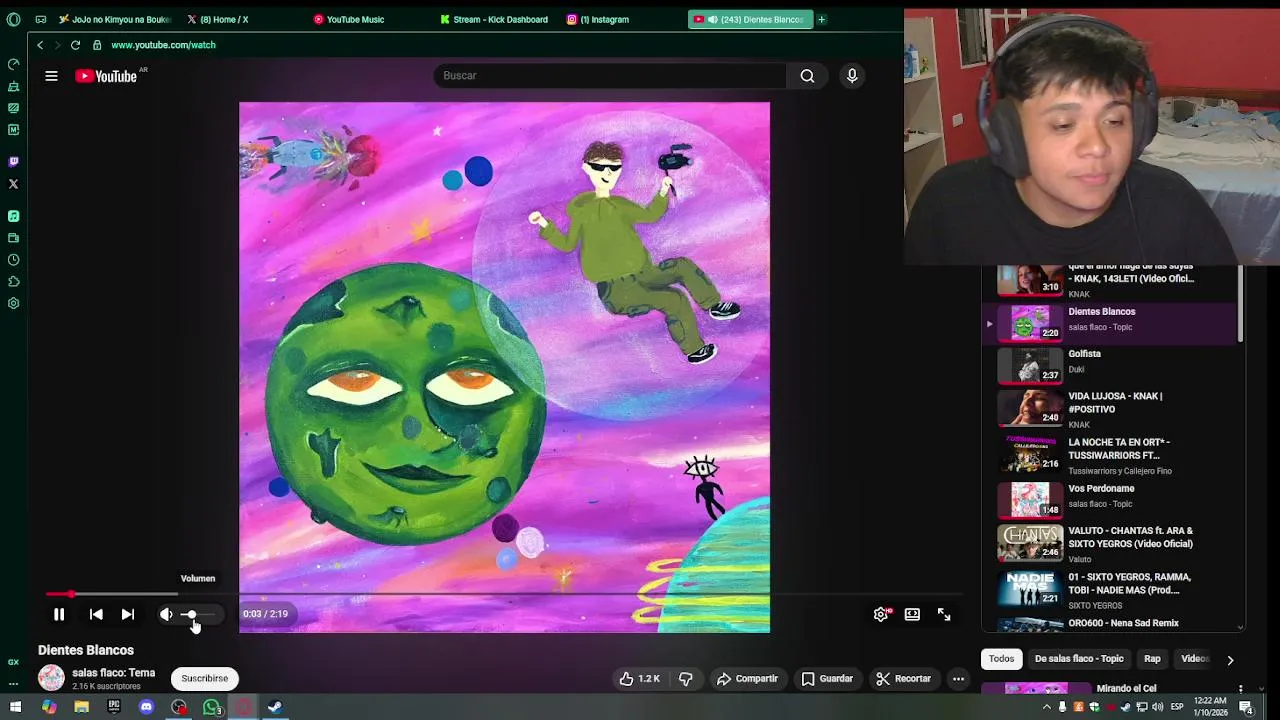Screen dimensions: 1280x720
Task: Open the music Player in sidebar
Action: point(13,216)
